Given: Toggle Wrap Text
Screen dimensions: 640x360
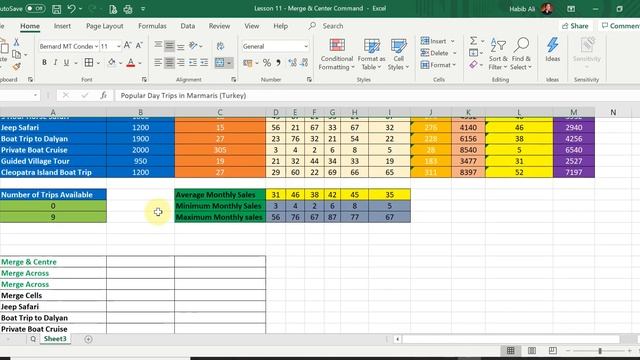Looking at the screenshot, I should (x=220, y=46).
